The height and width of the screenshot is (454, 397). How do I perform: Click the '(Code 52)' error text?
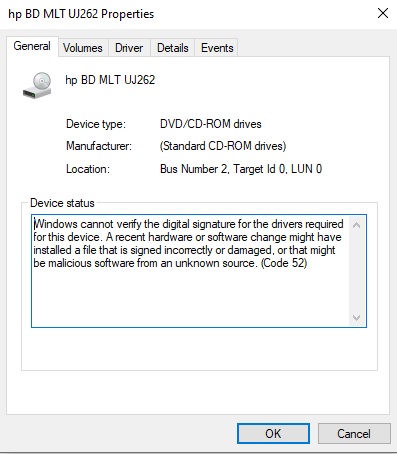click(x=284, y=263)
